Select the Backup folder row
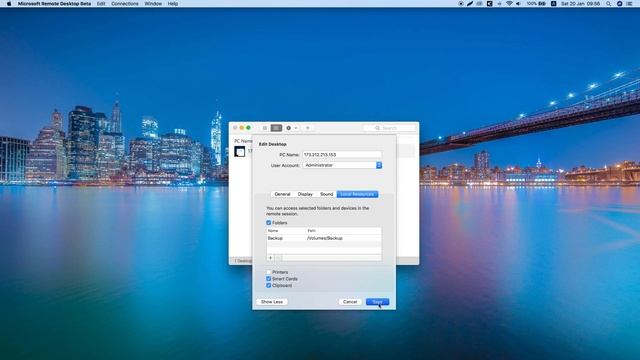The width and height of the screenshot is (640, 360). 324,238
